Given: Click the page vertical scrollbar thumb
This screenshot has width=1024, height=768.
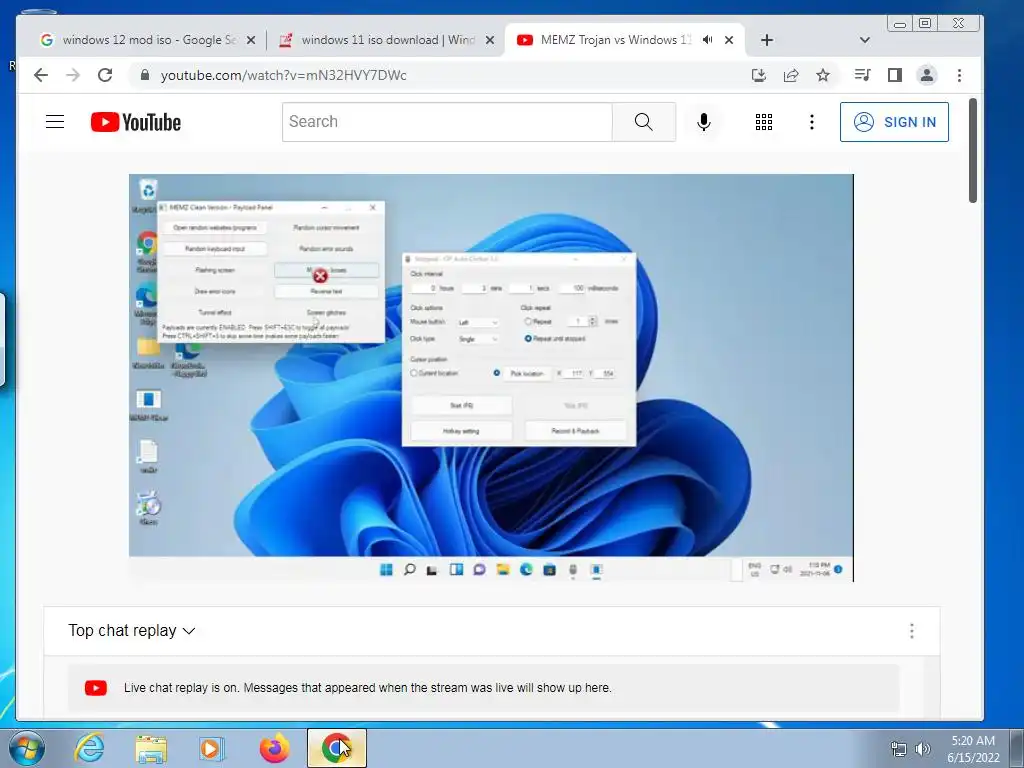Looking at the screenshot, I should (972, 152).
